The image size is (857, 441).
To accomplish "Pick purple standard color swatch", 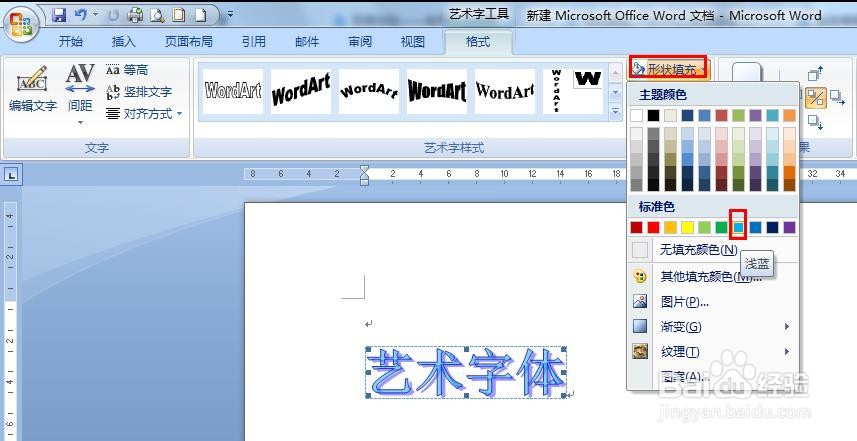I will [x=789, y=227].
